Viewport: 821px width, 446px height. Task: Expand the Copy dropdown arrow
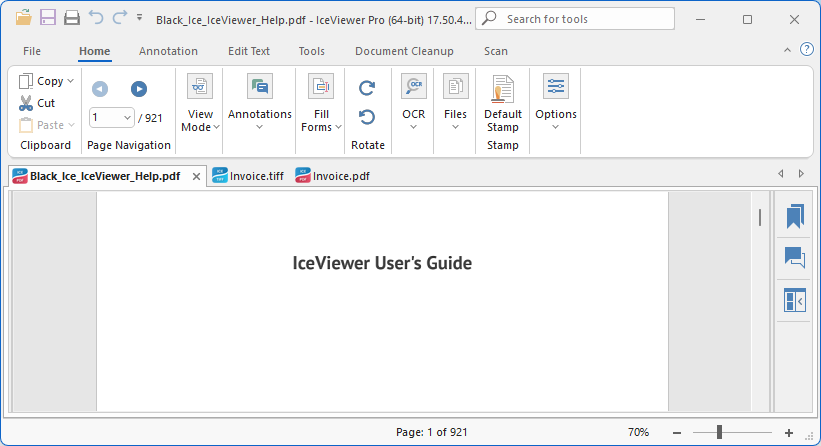click(71, 81)
